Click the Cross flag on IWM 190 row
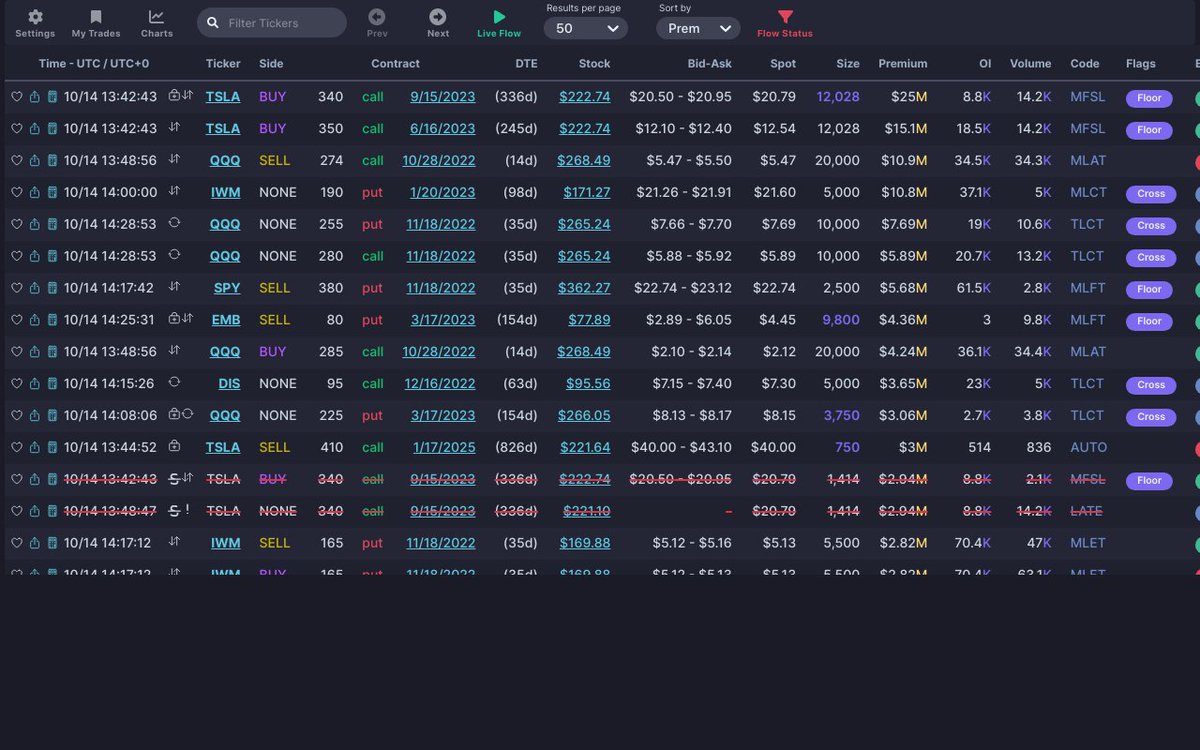Image resolution: width=1200 pixels, height=750 pixels. [x=1151, y=194]
